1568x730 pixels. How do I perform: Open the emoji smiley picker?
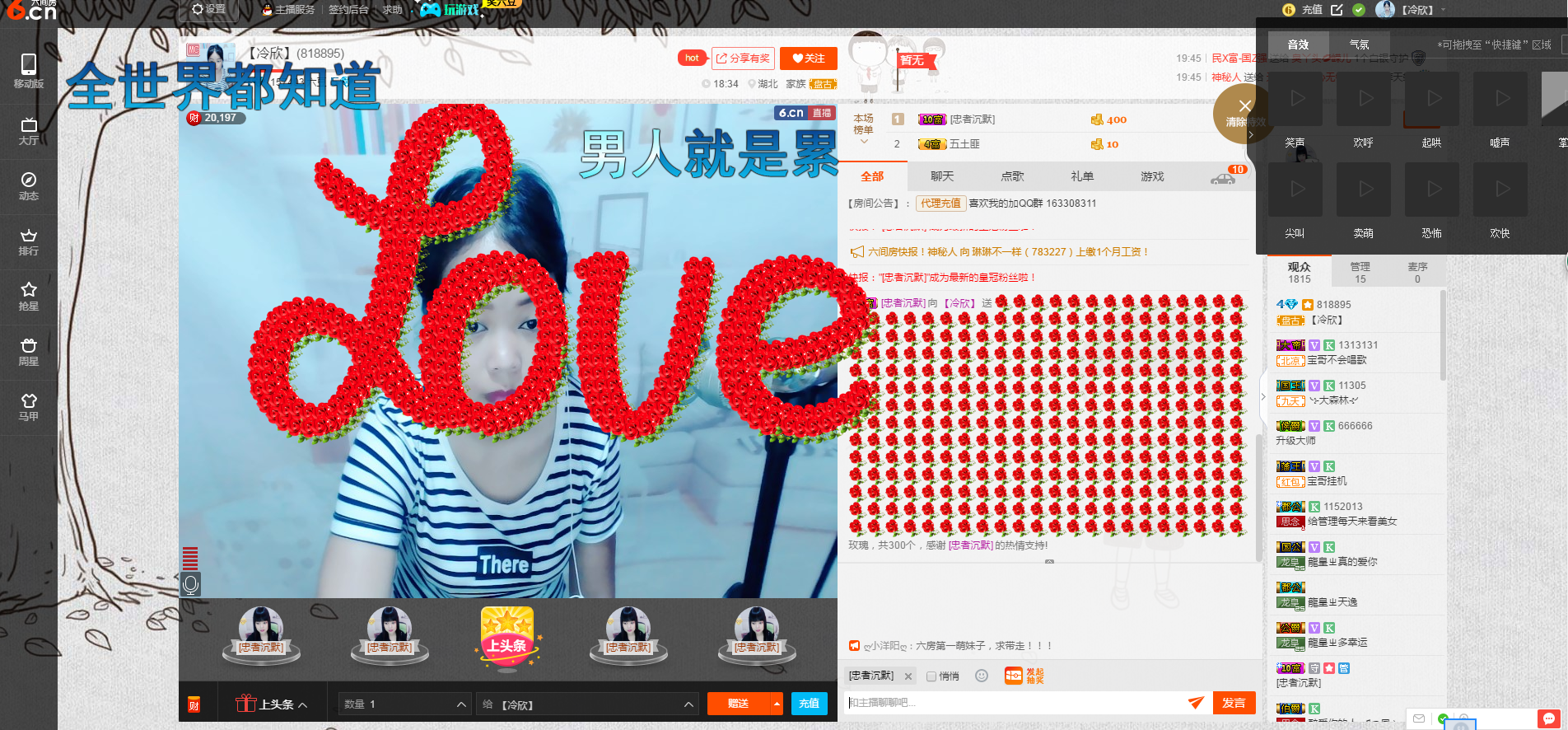point(982,676)
